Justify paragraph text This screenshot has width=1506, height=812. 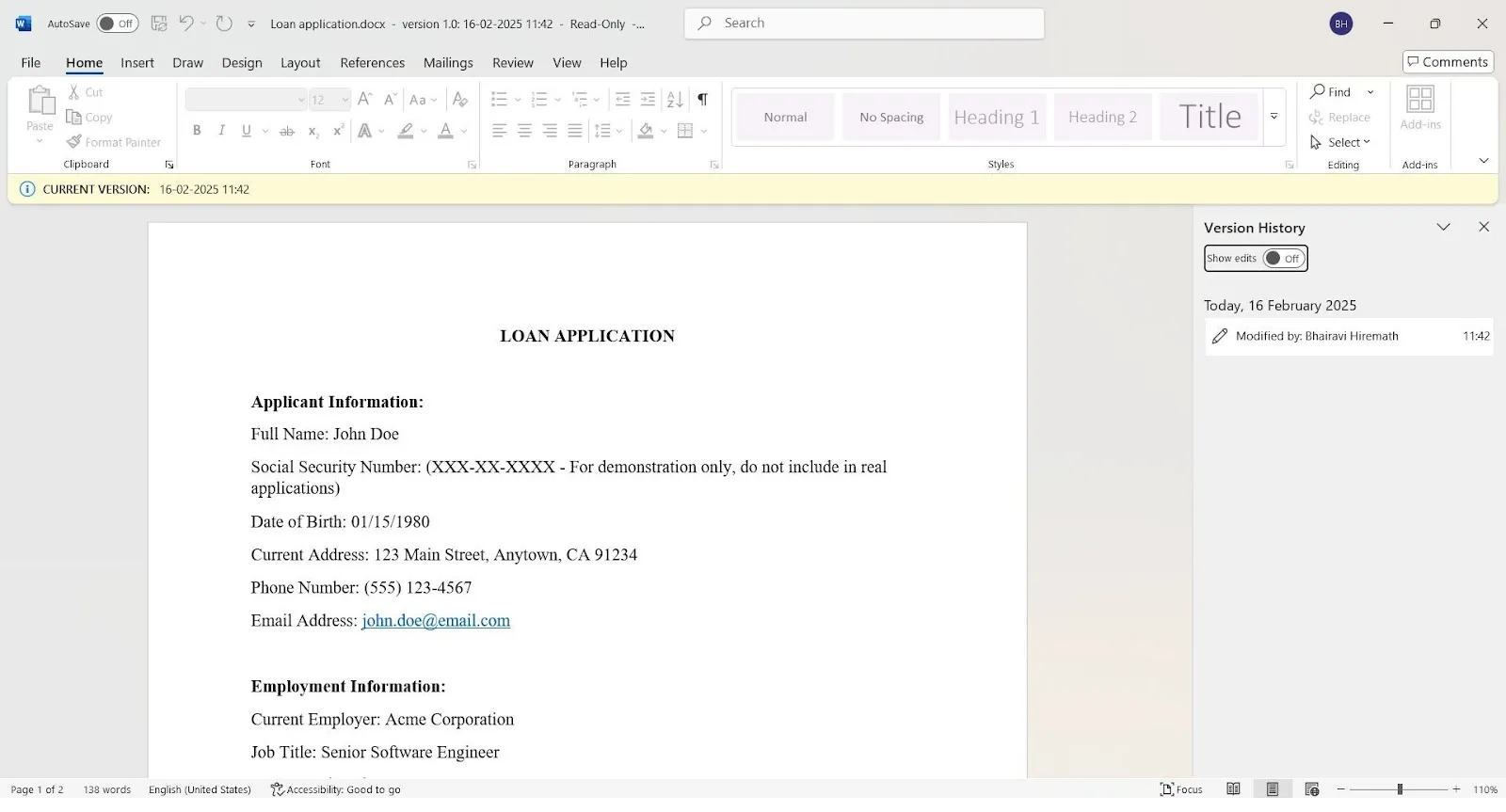click(575, 131)
